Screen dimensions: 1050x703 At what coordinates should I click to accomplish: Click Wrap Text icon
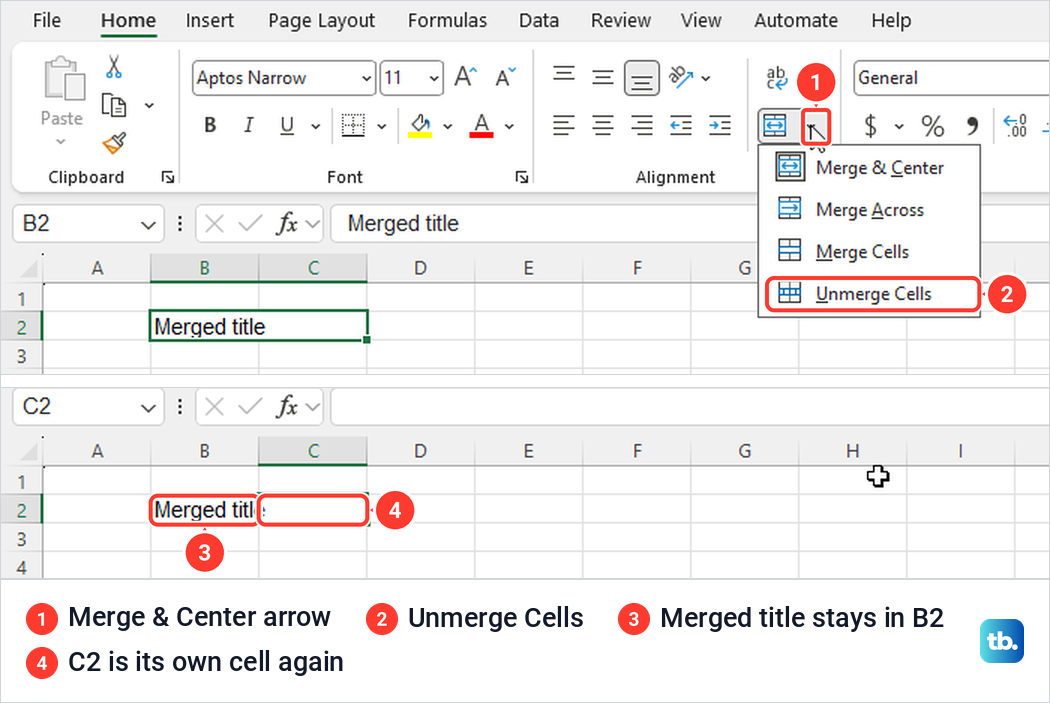pyautogui.click(x=777, y=78)
